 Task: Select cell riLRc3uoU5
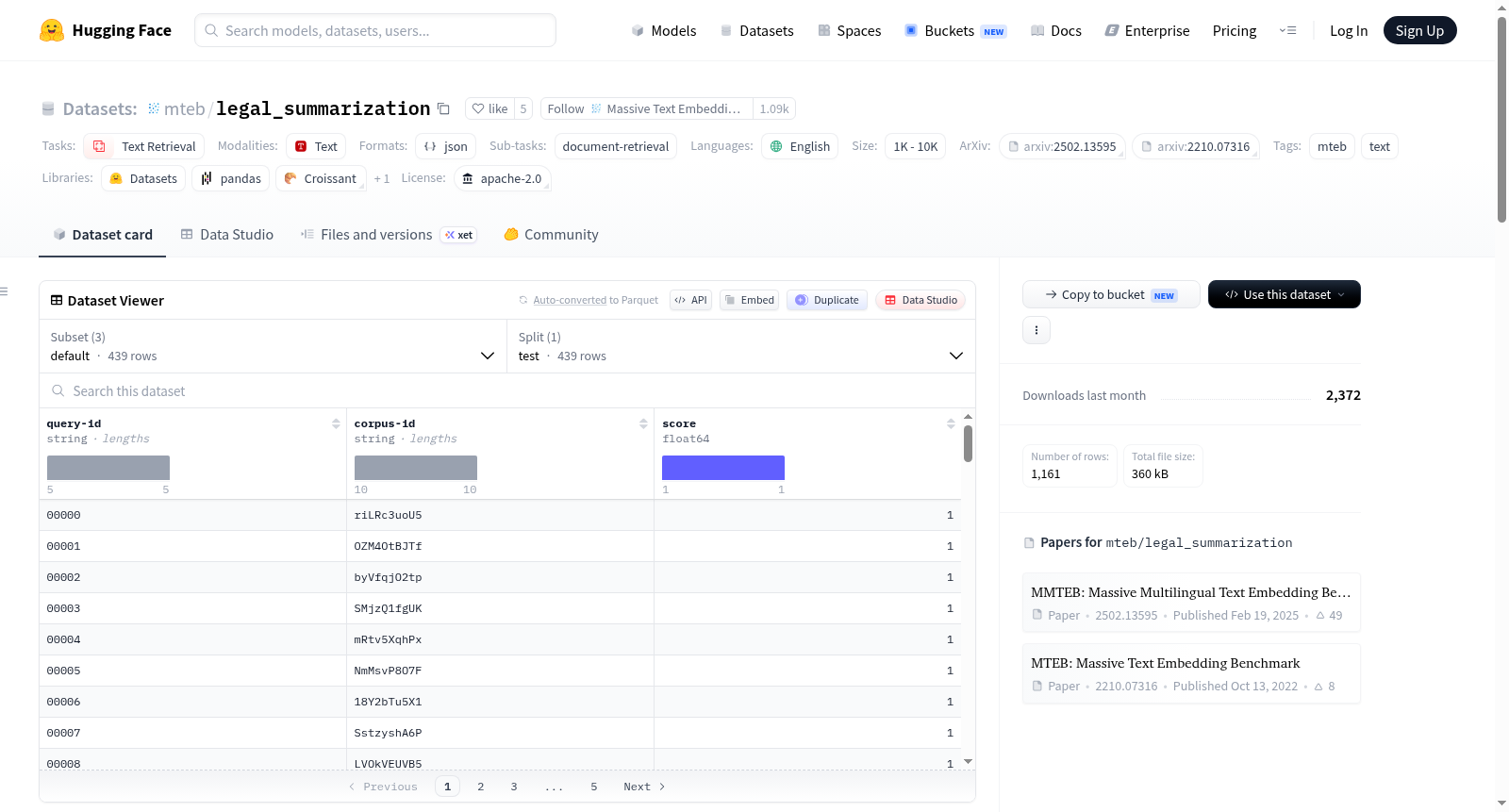[500, 515]
